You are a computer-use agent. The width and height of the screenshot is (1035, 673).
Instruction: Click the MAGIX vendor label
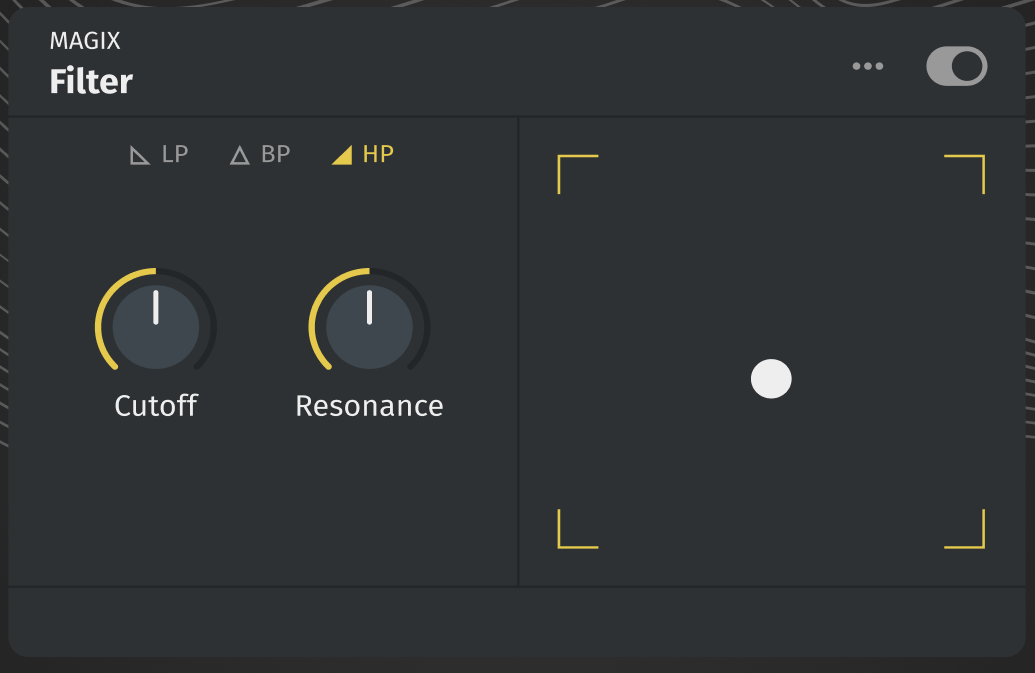coord(85,41)
